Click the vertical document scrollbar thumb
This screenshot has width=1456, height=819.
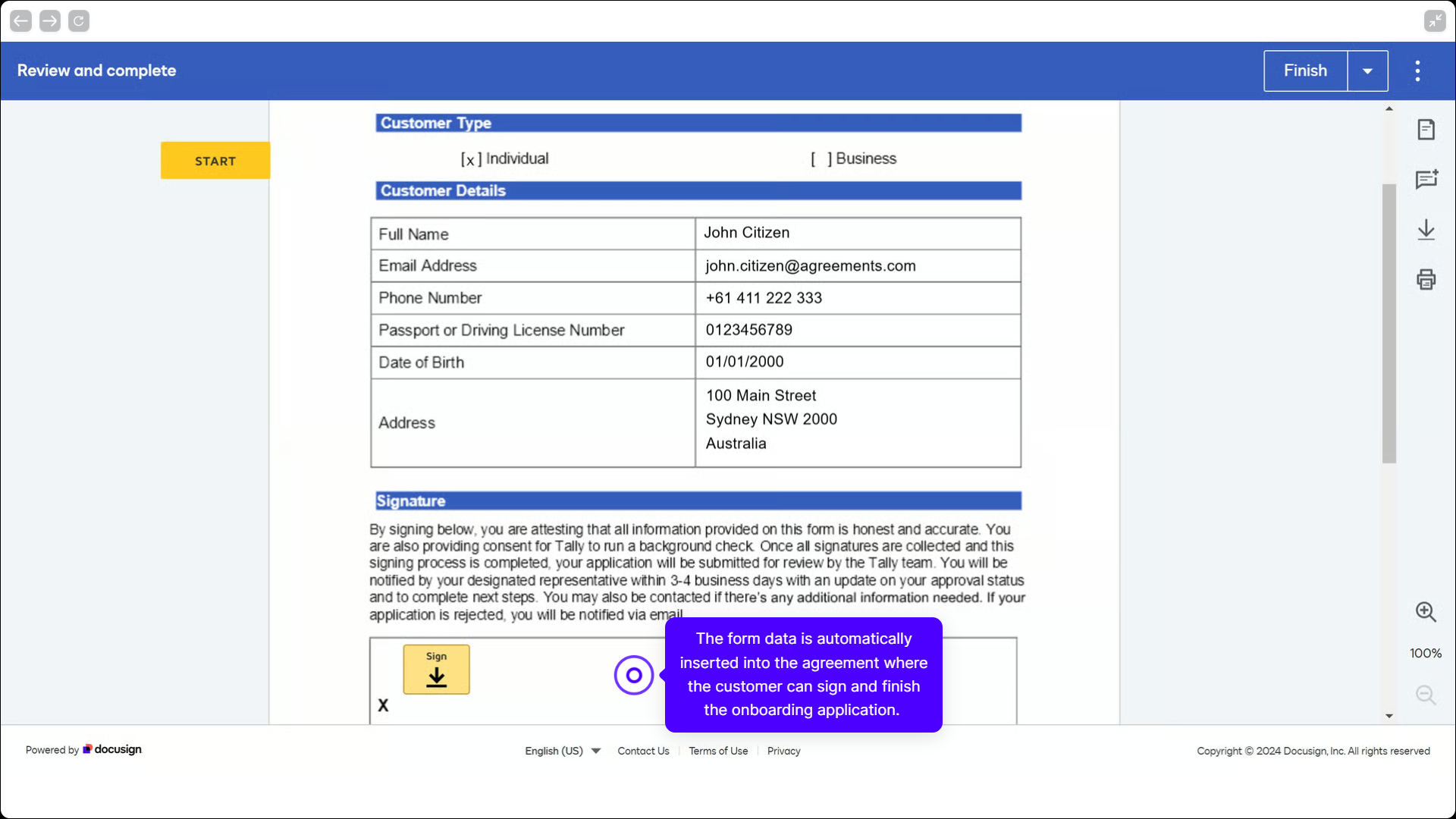[x=1389, y=322]
